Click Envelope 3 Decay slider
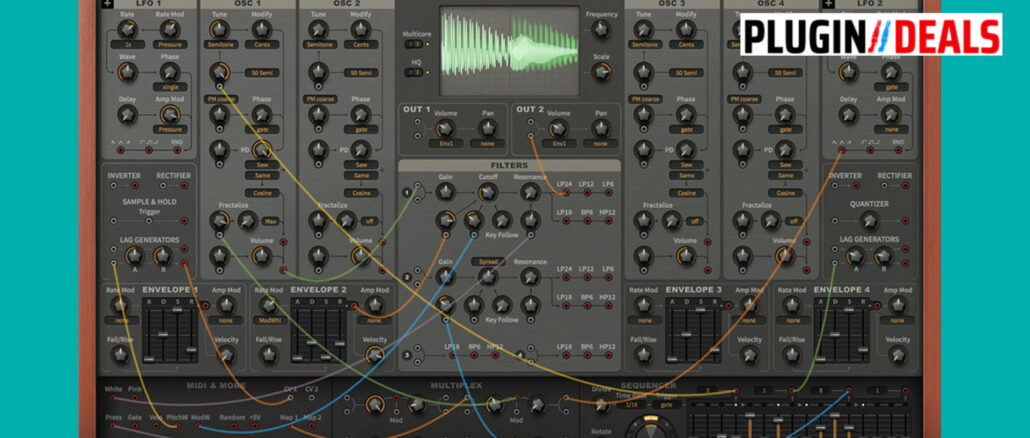Screen dimensions: 1030x438 point(686,335)
